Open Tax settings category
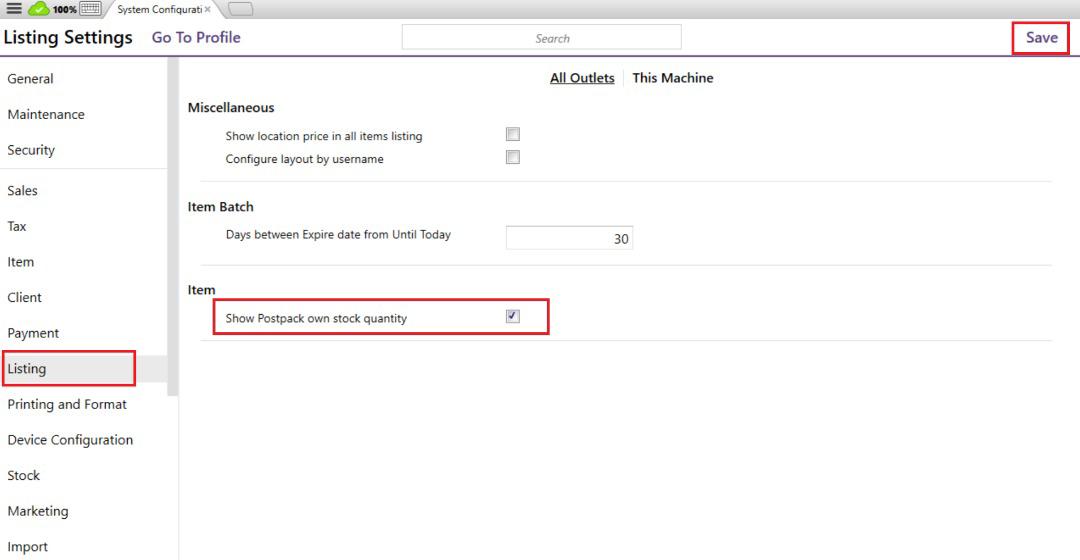Screen dimensions: 1080x560 [17, 227]
